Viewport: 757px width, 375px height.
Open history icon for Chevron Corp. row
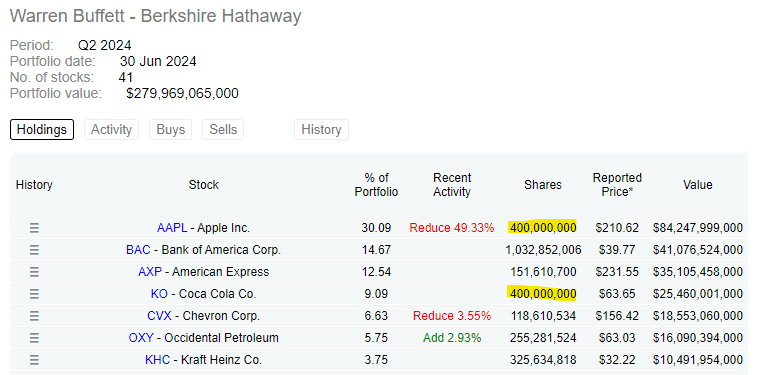(x=34, y=316)
